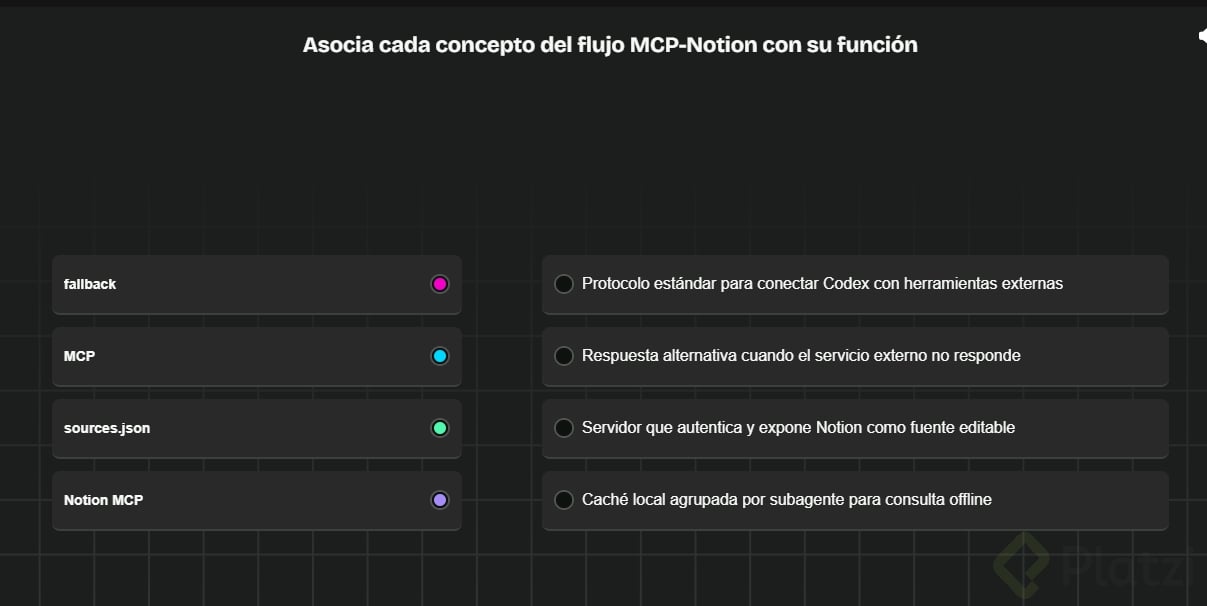Image resolution: width=1207 pixels, height=606 pixels.
Task: Select the empty circle for Respuesta alternativa option
Action: click(x=564, y=356)
